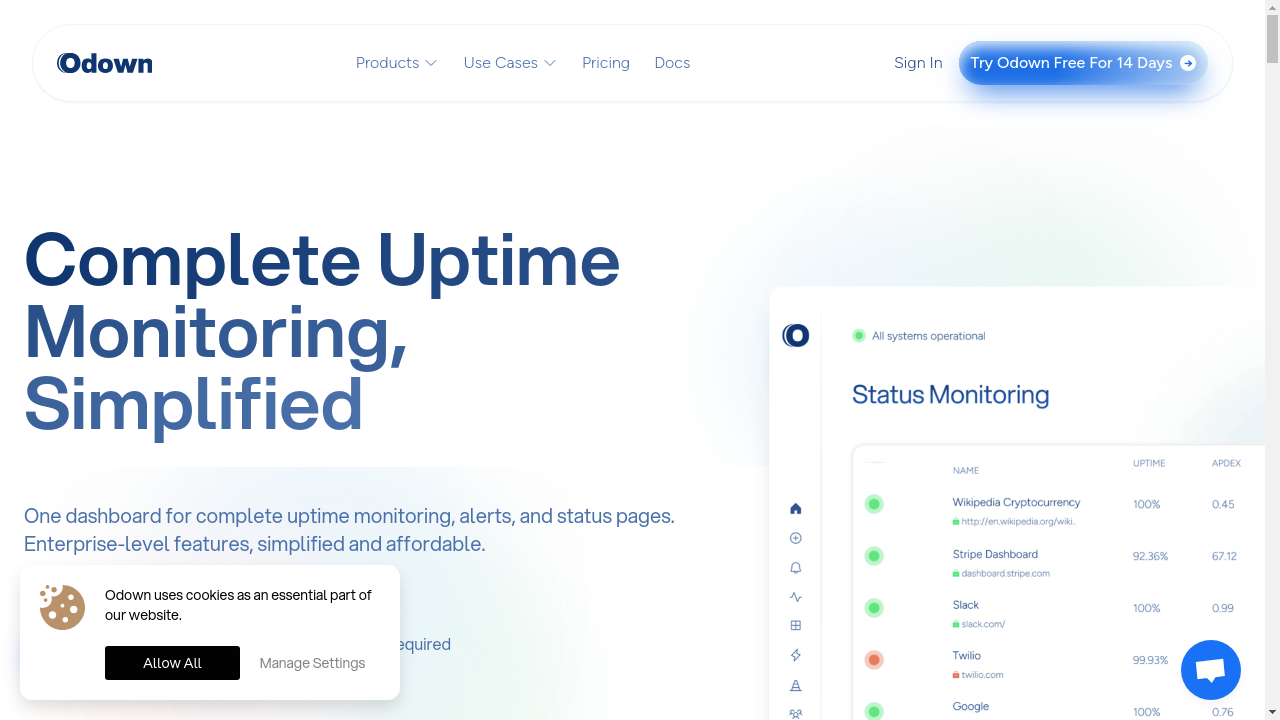This screenshot has width=1280, height=720.
Task: Open the Docs page
Action: click(x=672, y=63)
